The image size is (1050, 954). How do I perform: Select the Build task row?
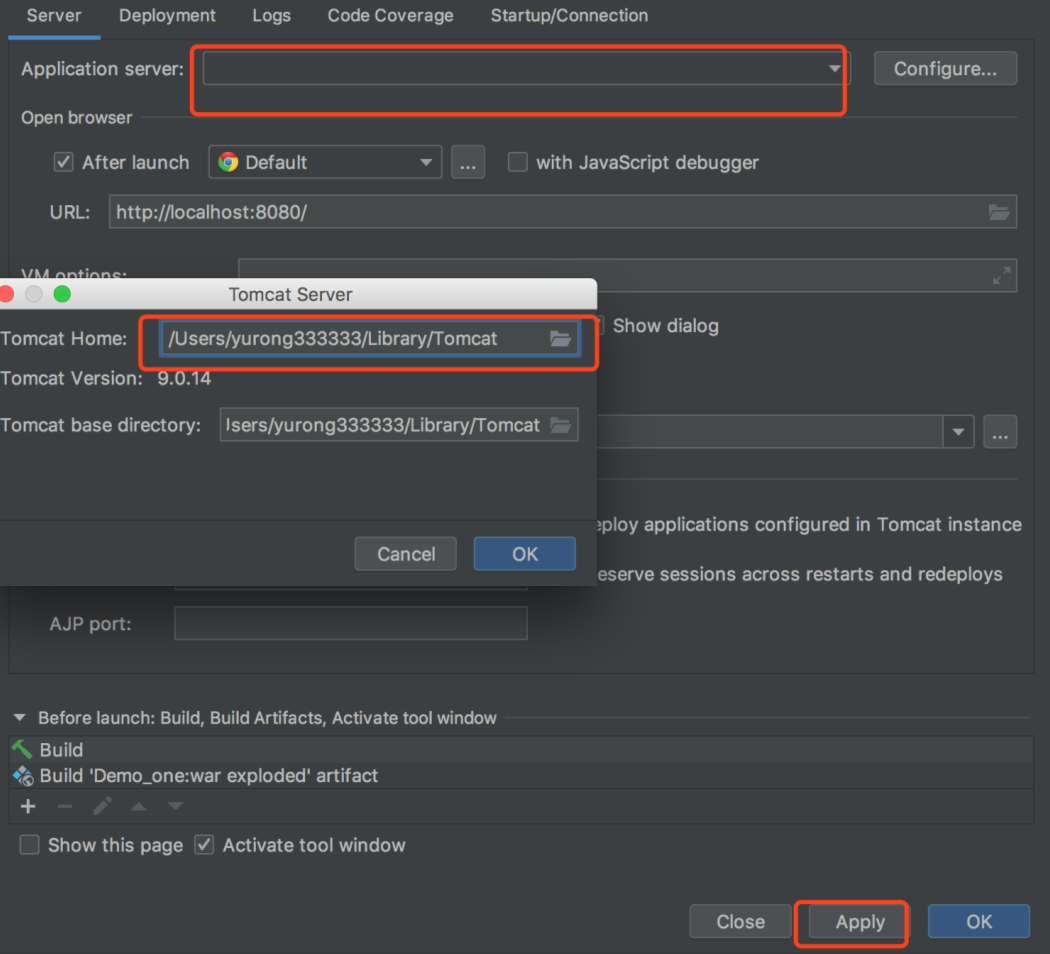521,750
